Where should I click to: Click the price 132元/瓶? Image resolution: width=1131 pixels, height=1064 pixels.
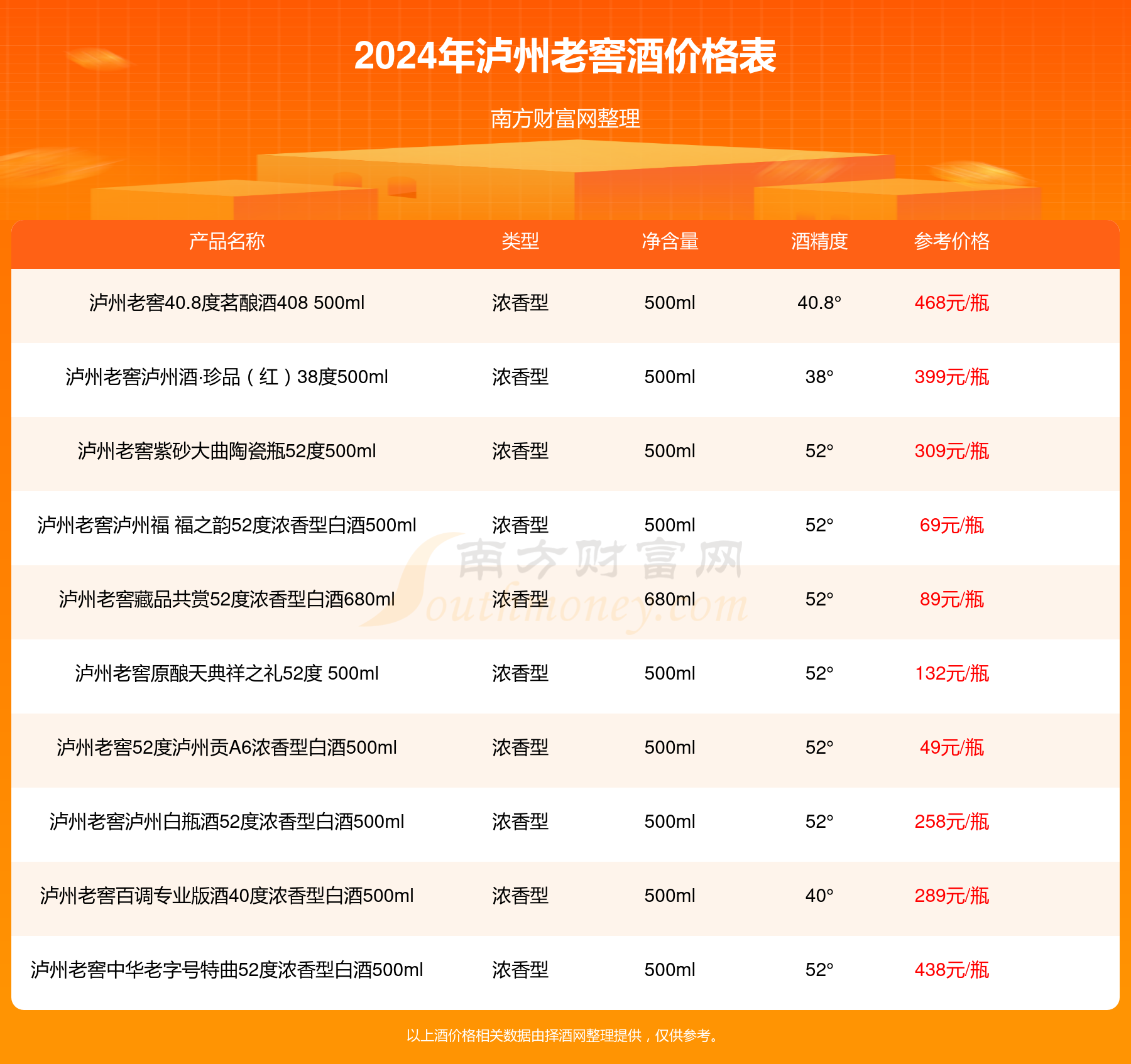pos(952,673)
